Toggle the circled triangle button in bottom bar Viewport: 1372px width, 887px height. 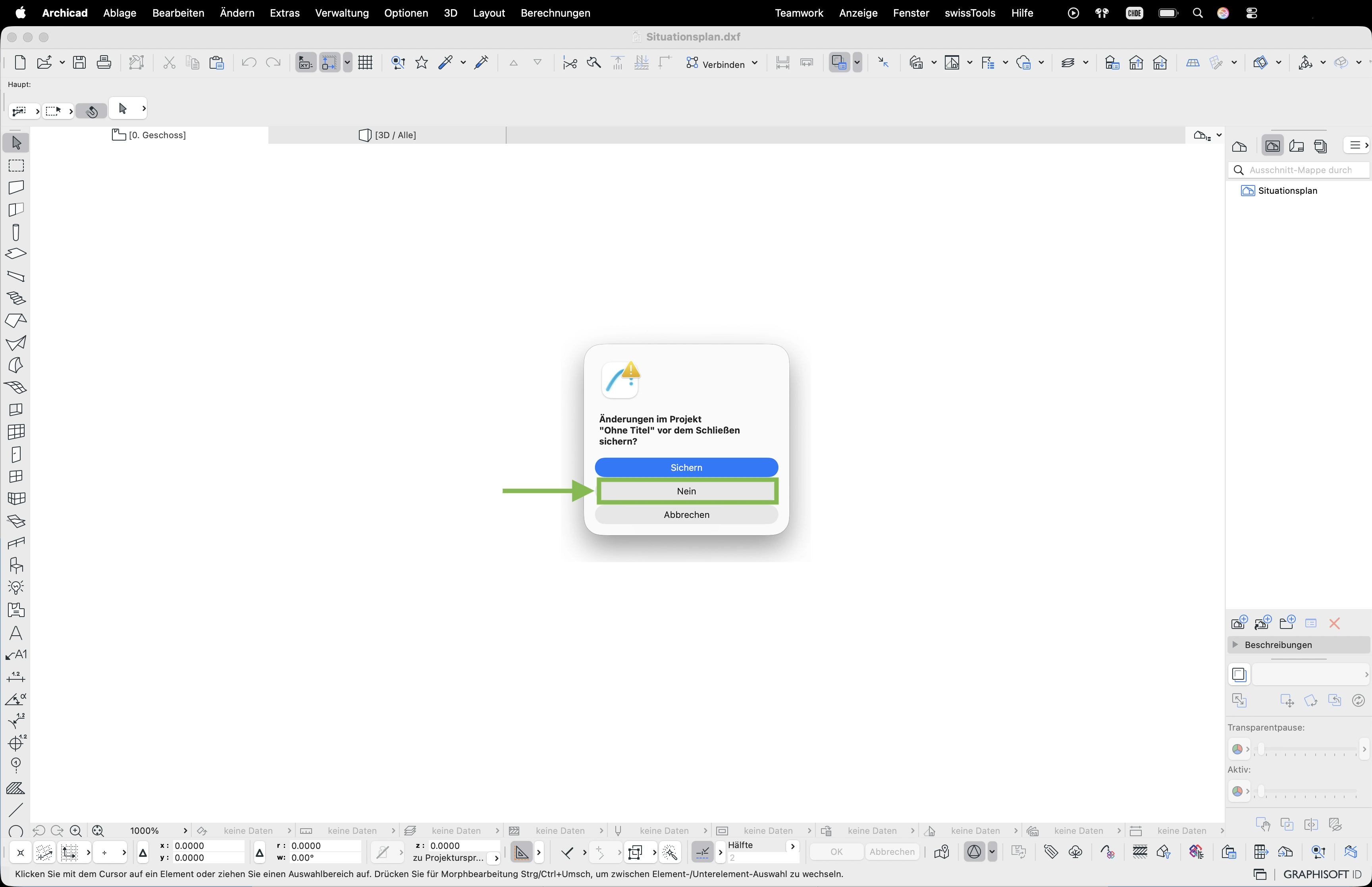974,852
